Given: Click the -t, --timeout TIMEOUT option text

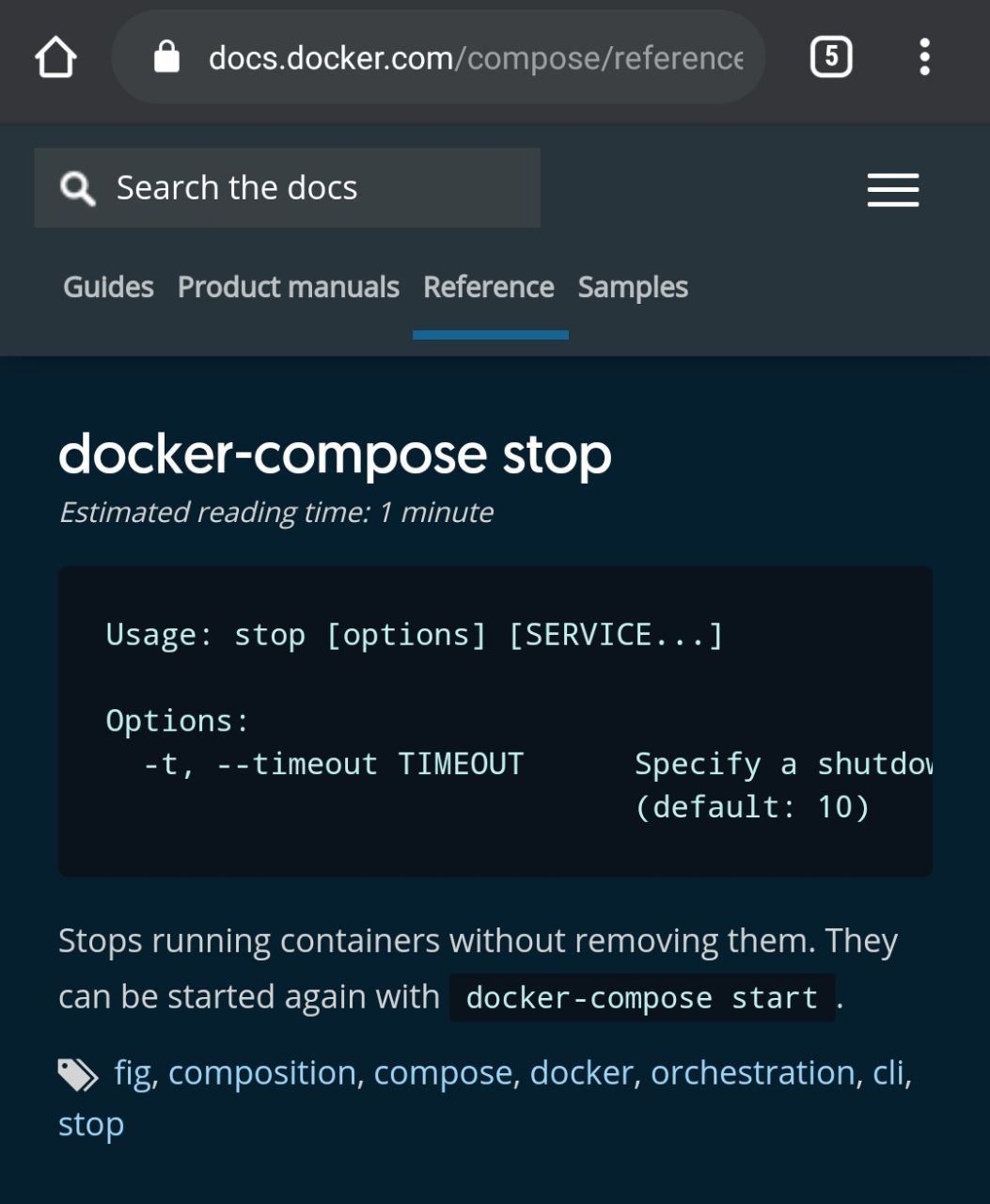Looking at the screenshot, I should coord(333,764).
